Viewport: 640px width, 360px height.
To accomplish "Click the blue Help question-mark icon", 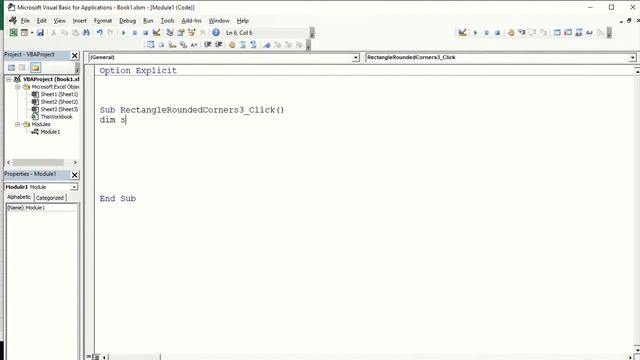I will coord(216,33).
